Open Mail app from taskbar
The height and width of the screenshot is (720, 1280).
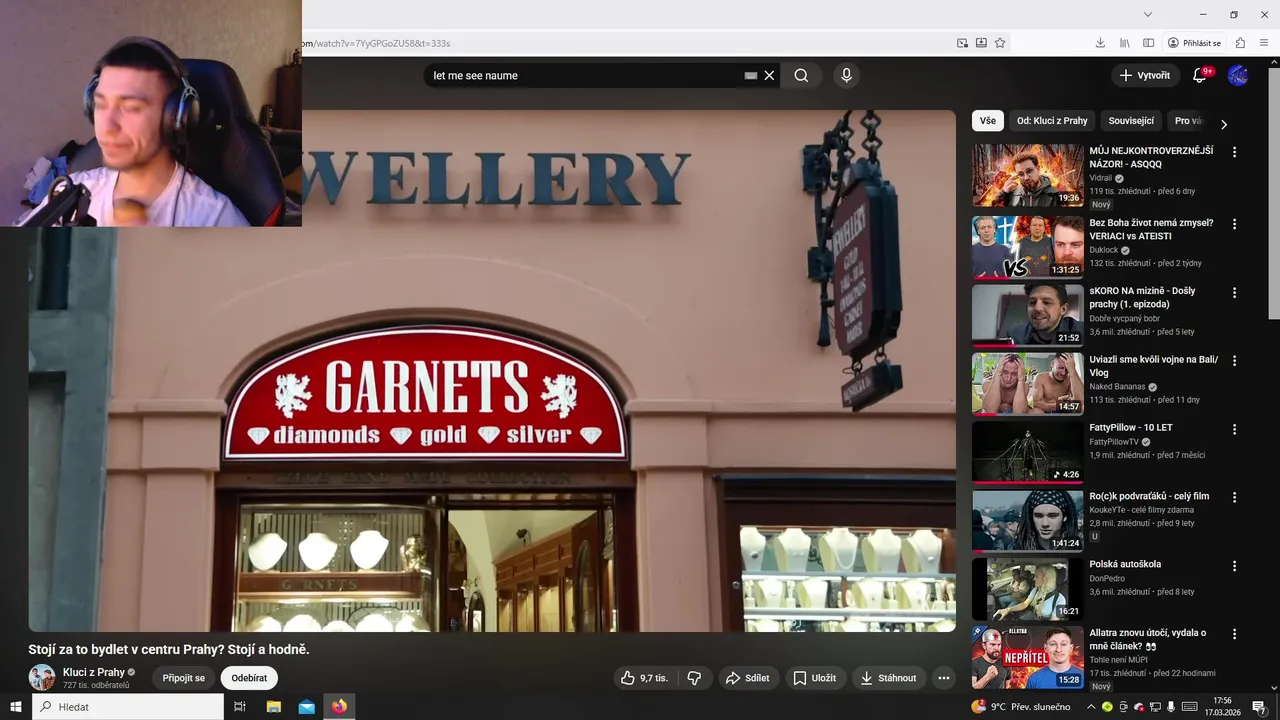tap(307, 707)
